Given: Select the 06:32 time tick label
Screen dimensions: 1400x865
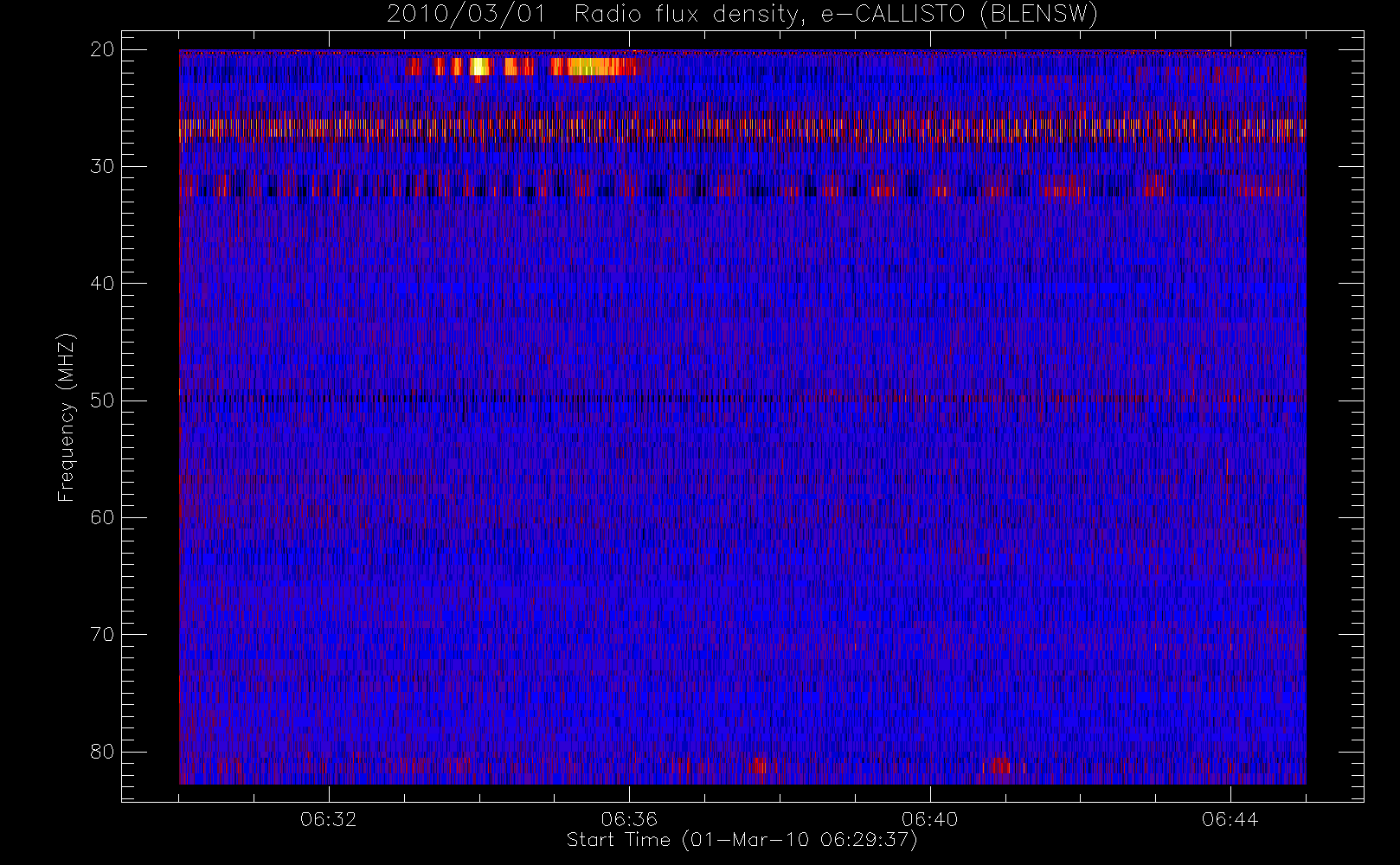Looking at the screenshot, I should [328, 819].
